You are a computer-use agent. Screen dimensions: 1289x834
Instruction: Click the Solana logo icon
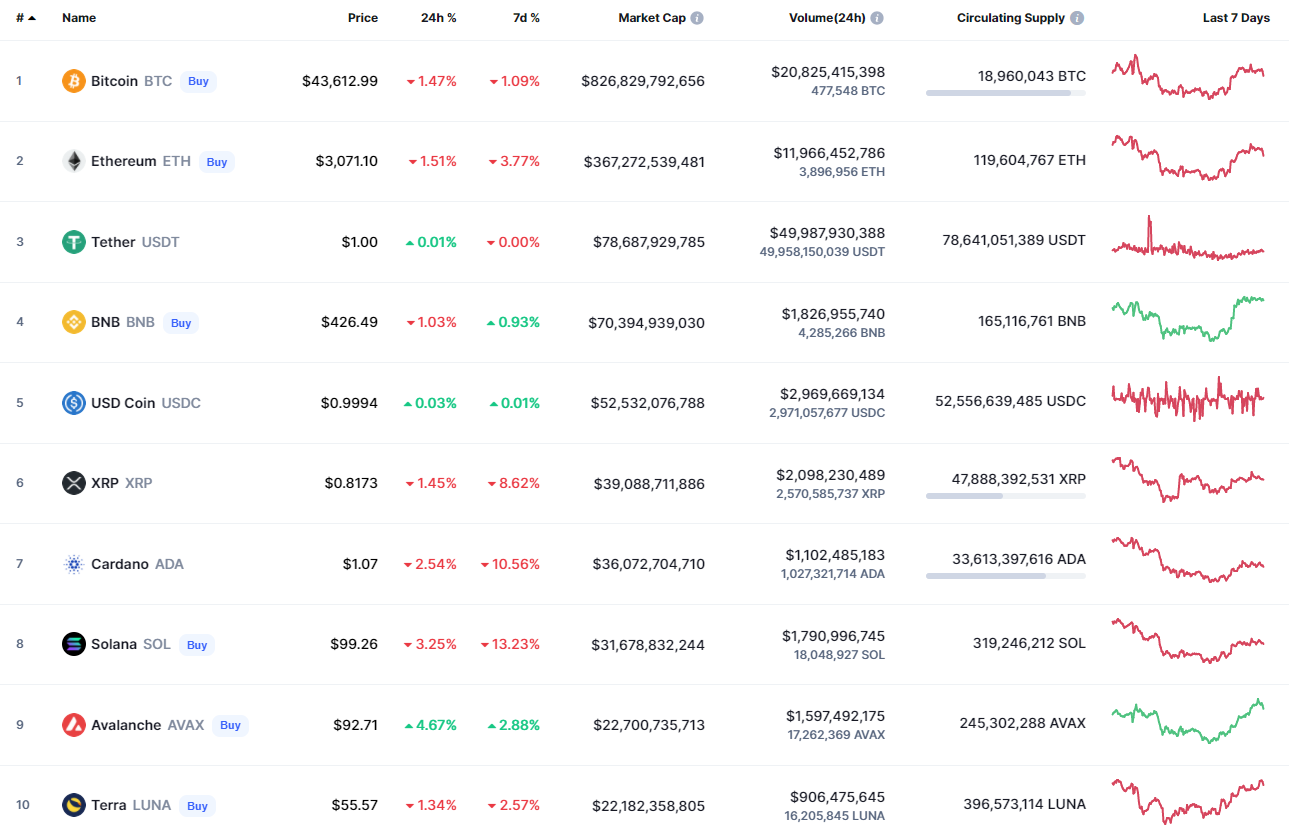tap(74, 644)
